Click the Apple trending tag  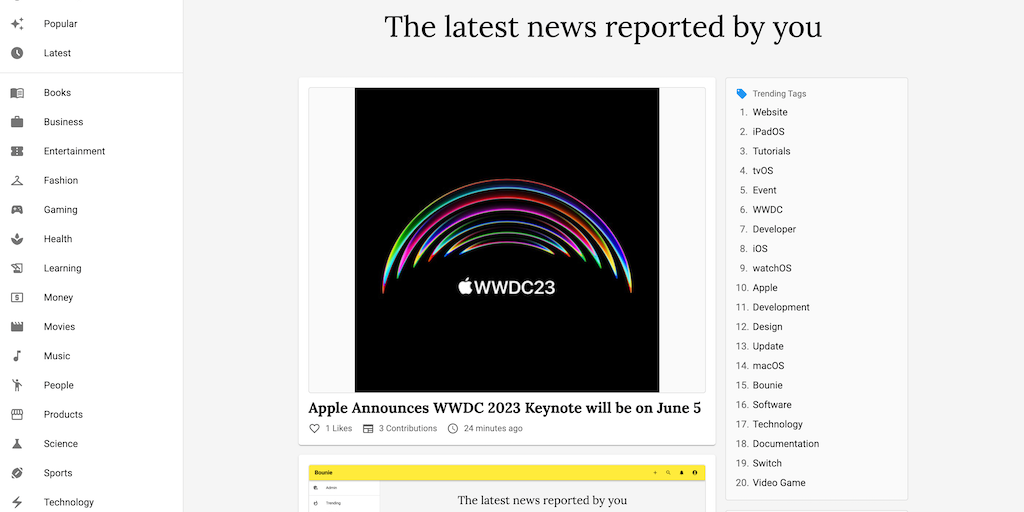pyautogui.click(x=765, y=287)
